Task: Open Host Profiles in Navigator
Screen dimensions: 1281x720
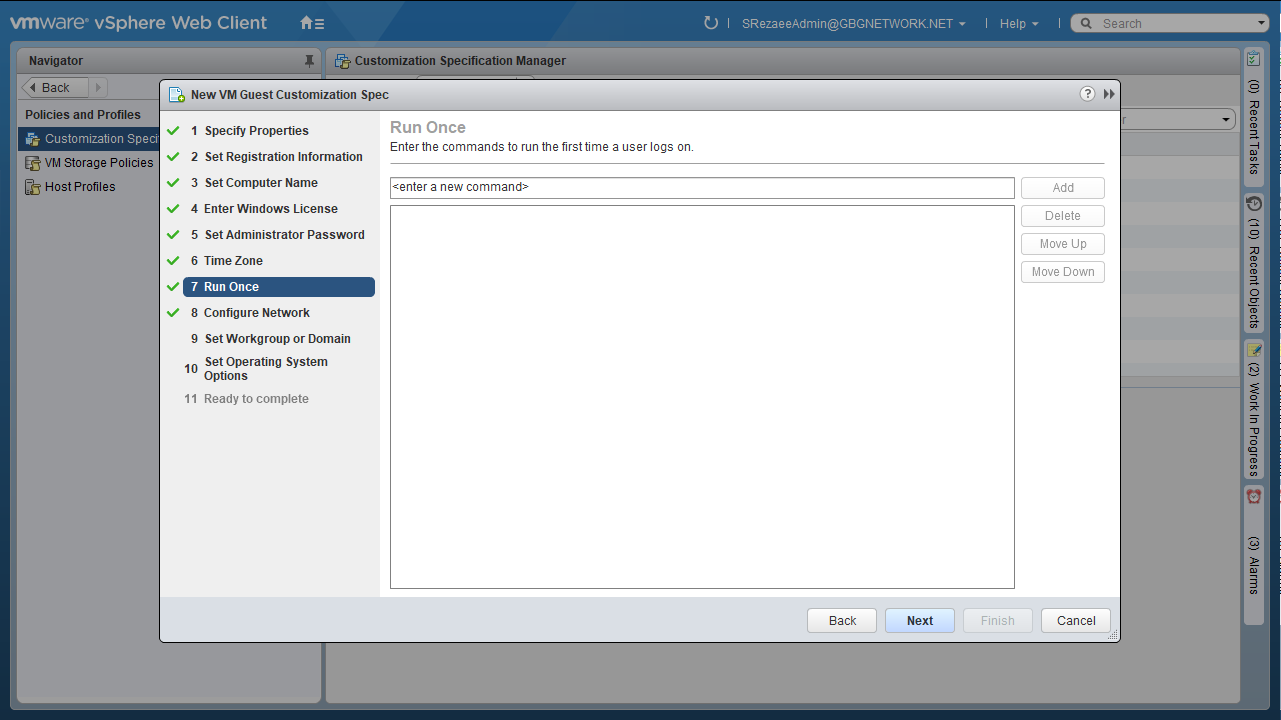Action: click(80, 187)
